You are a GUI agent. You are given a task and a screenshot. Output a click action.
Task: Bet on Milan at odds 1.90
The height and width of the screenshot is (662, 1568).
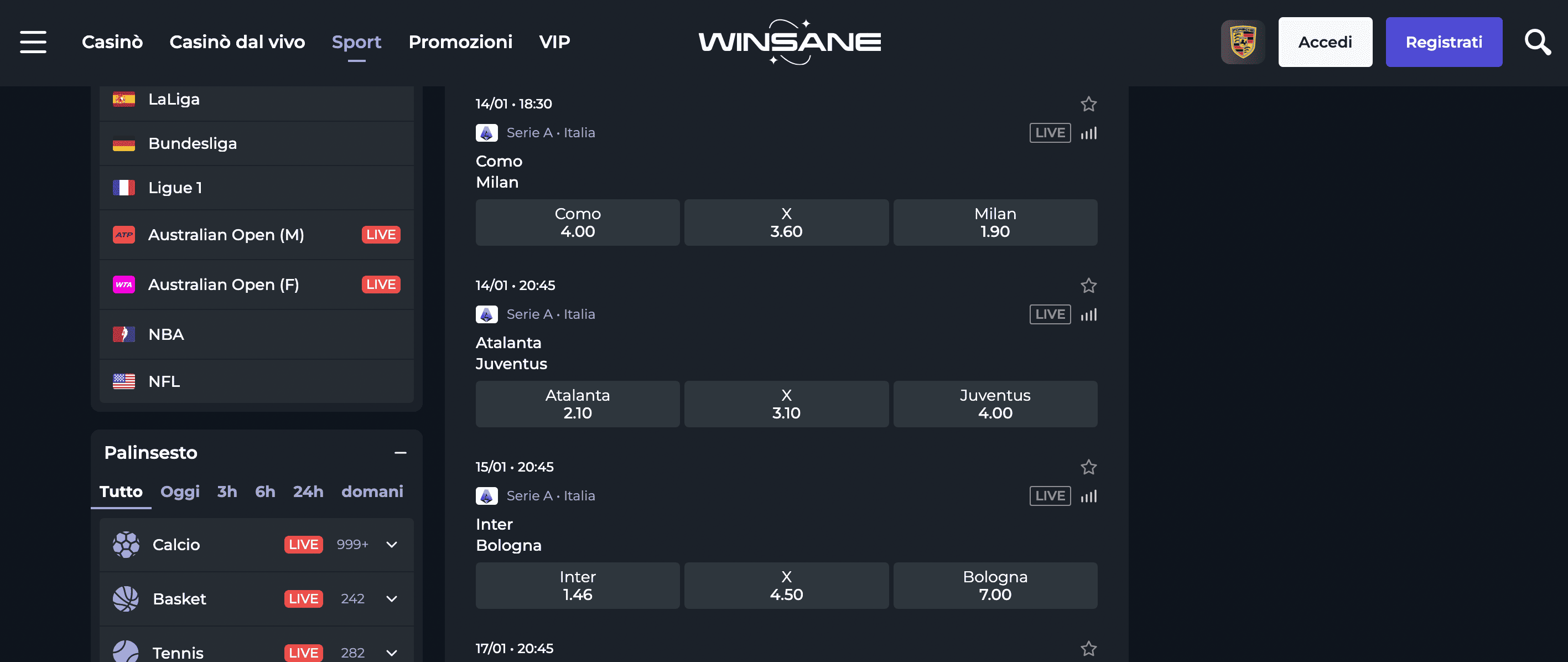point(995,223)
